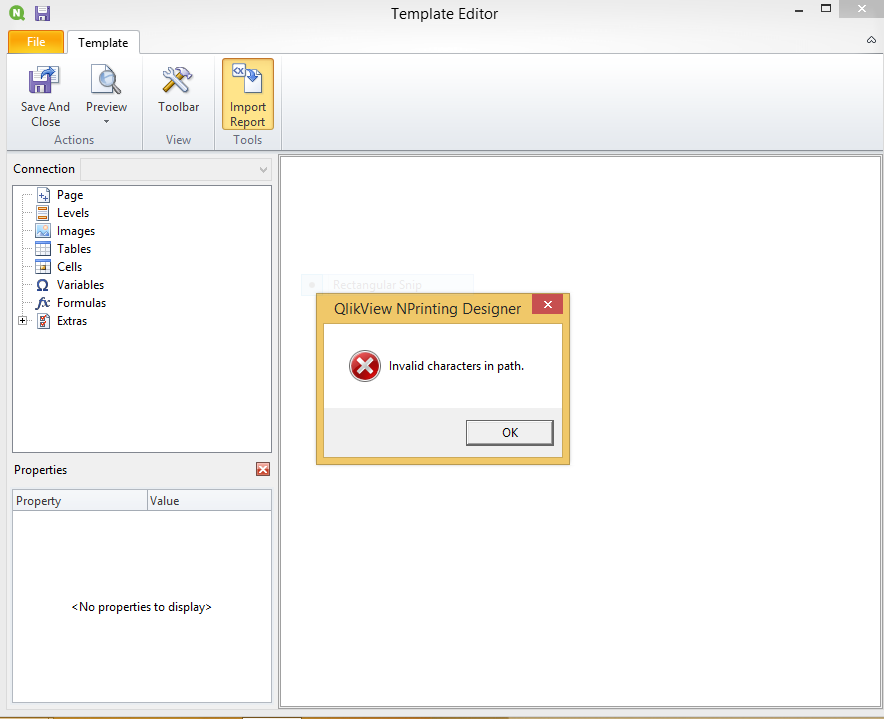Click the 'No properties to display' text
The image size is (884, 719).
click(142, 607)
